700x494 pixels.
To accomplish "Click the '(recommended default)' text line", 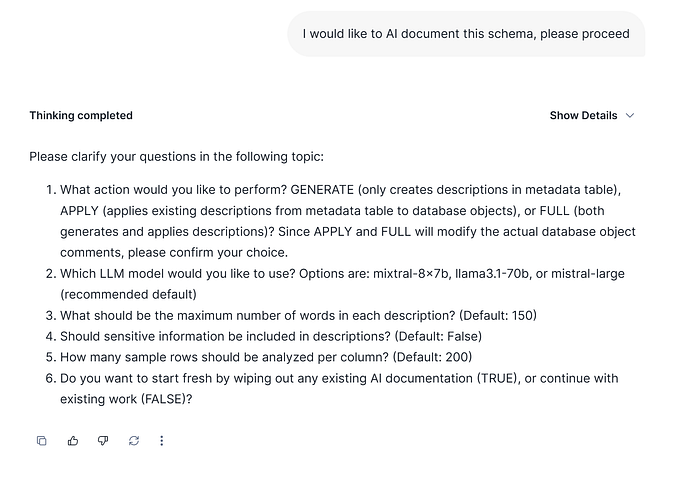I will [x=129, y=294].
